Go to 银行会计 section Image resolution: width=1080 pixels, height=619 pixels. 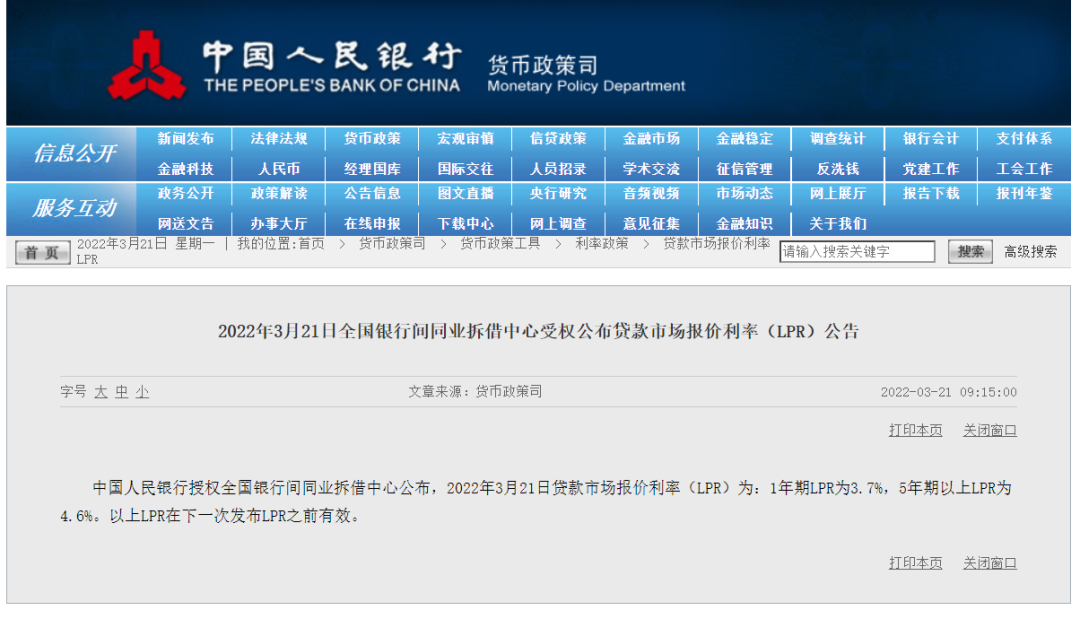click(x=931, y=138)
